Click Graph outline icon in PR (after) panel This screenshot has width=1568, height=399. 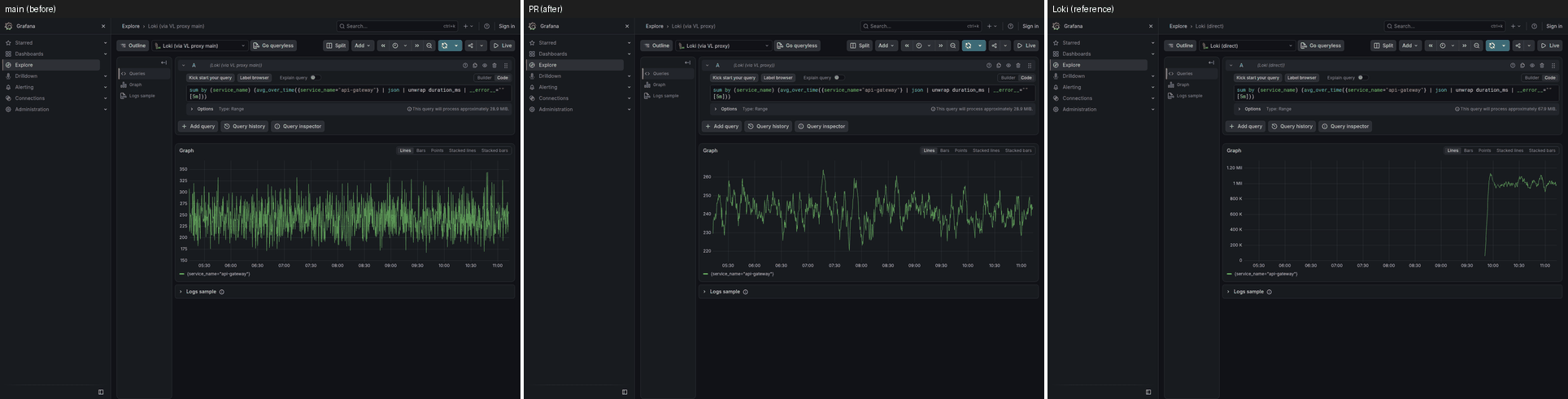[647, 85]
